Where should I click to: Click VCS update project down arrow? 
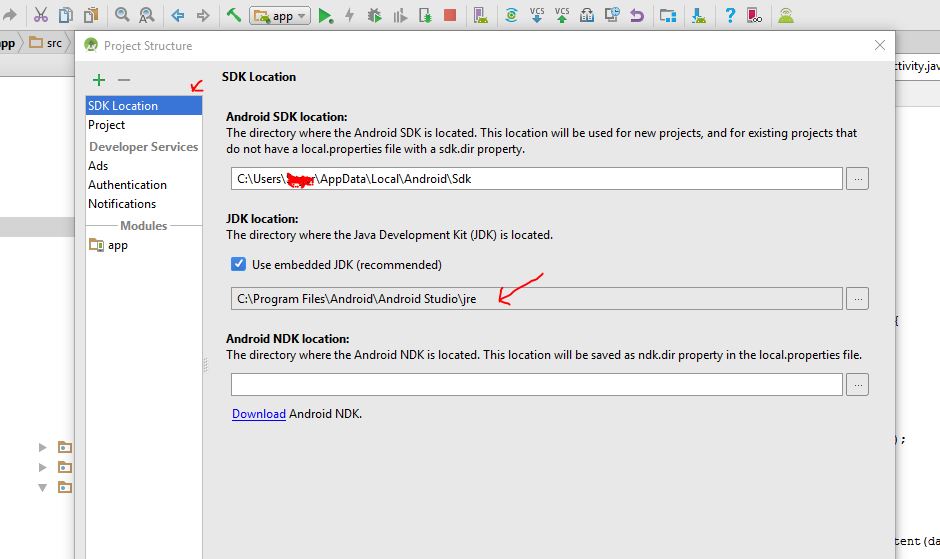(x=537, y=15)
